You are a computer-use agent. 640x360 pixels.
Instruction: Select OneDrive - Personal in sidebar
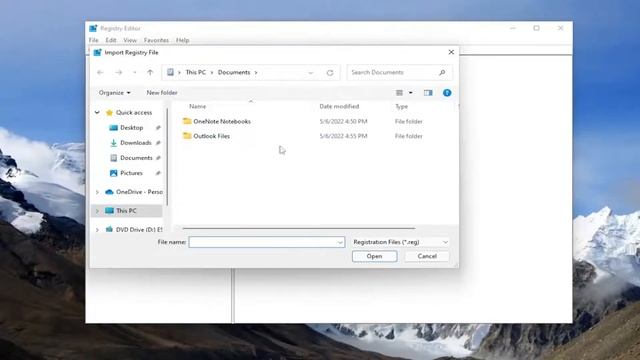[139, 192]
